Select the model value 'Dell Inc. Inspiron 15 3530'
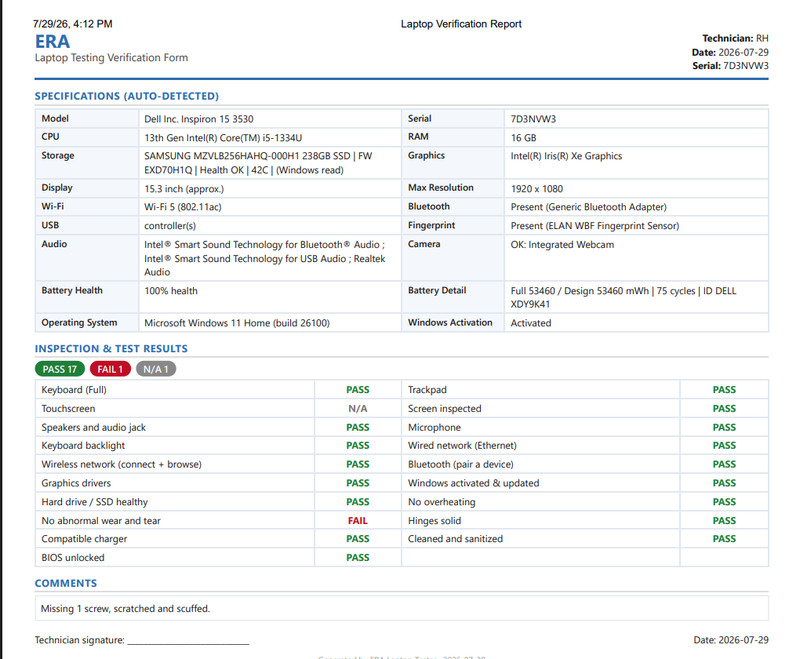This screenshot has width=800, height=659. click(198, 119)
